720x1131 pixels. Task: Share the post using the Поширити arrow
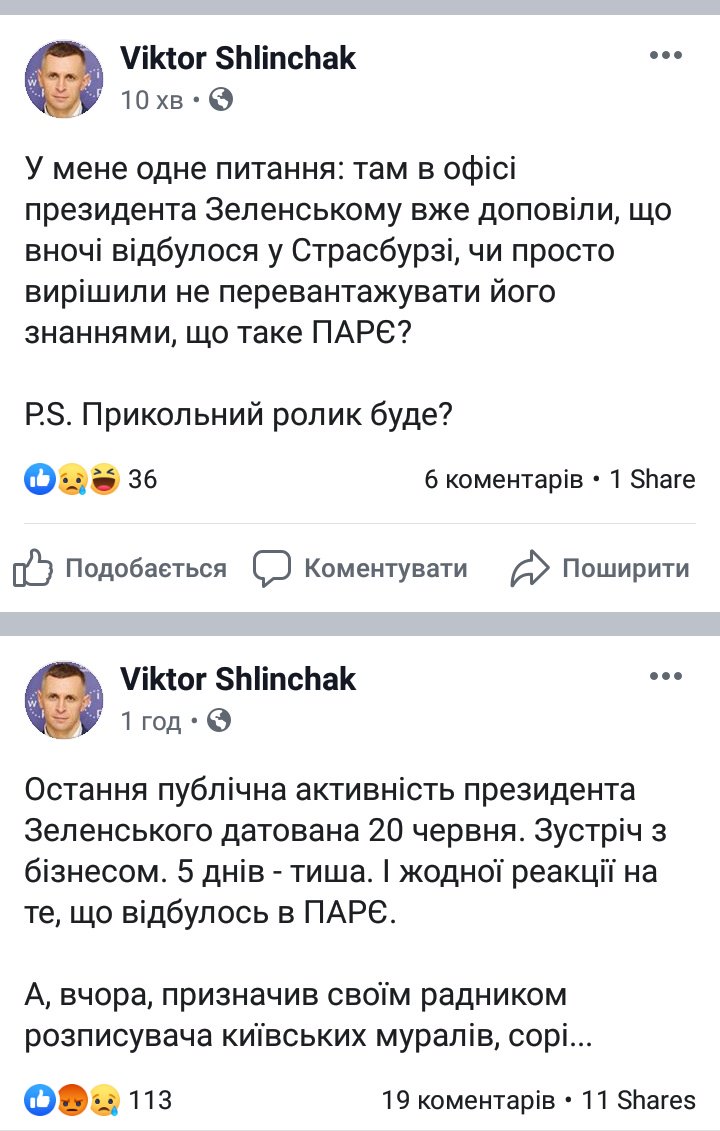(x=600, y=569)
